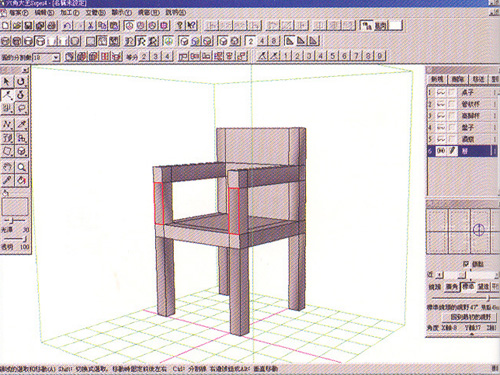Image resolution: width=500 pixels, height=375 pixels.
Task: Click the third triangle ruler icon
Action: click(x=313, y=41)
